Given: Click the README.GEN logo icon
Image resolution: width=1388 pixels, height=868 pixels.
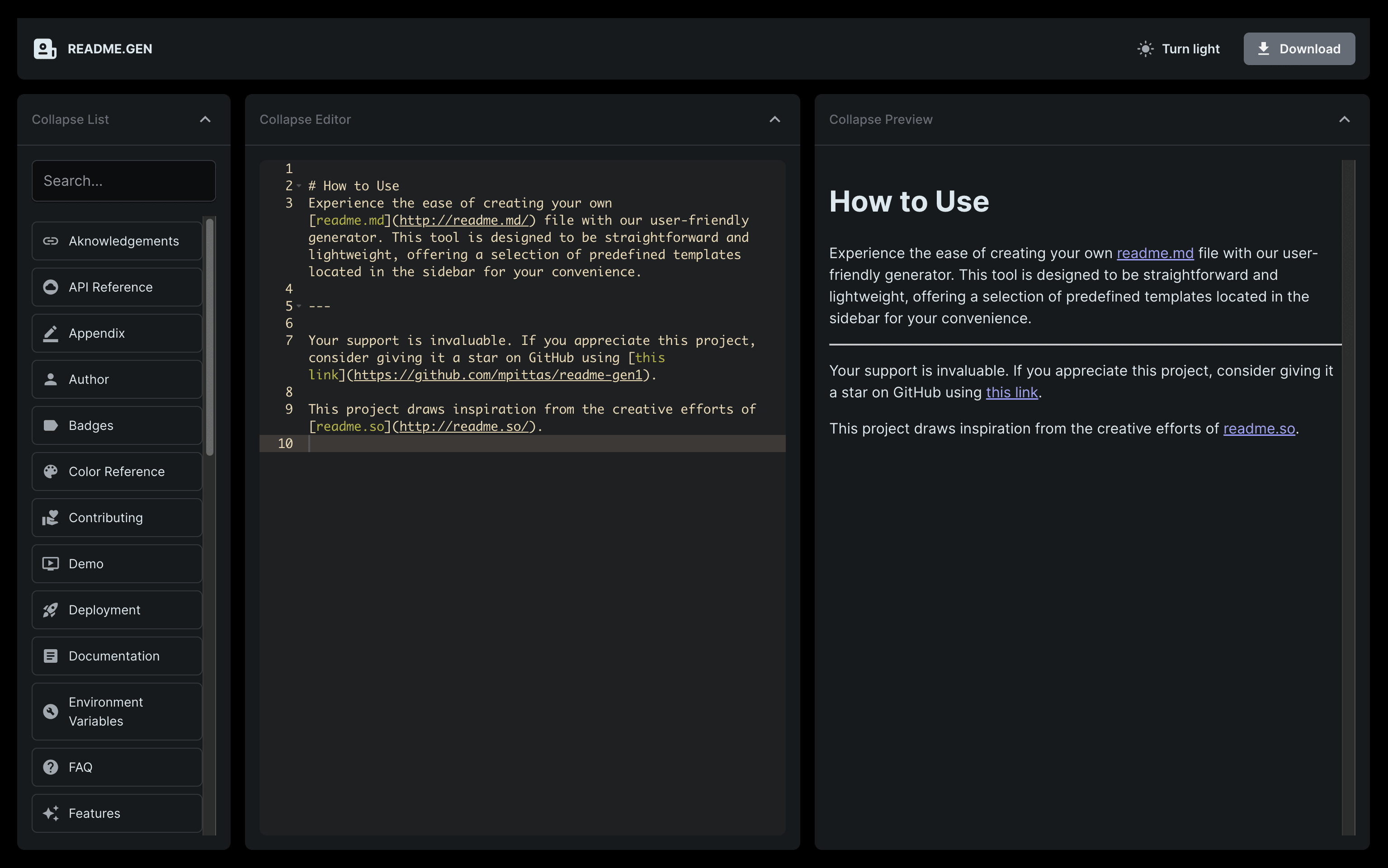Looking at the screenshot, I should pyautogui.click(x=45, y=49).
